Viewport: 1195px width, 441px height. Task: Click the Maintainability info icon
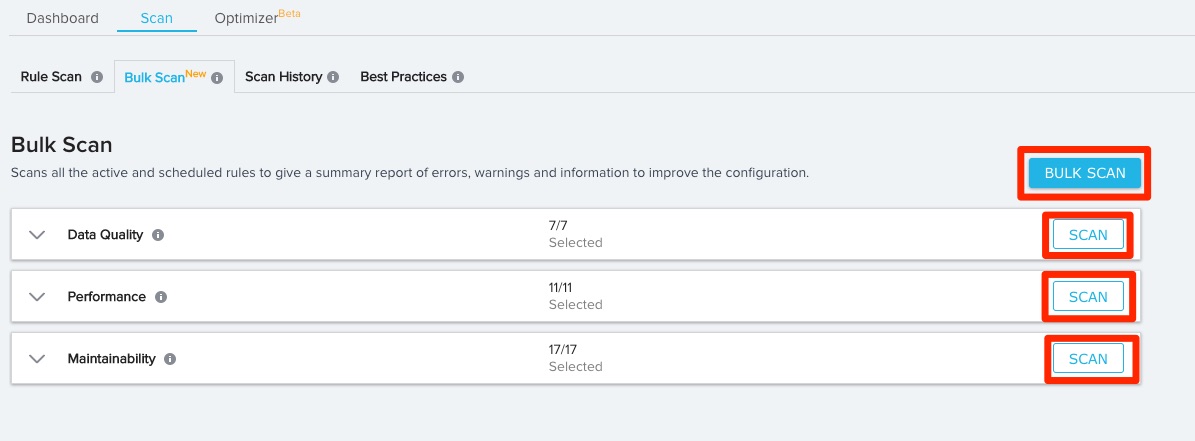(170, 359)
